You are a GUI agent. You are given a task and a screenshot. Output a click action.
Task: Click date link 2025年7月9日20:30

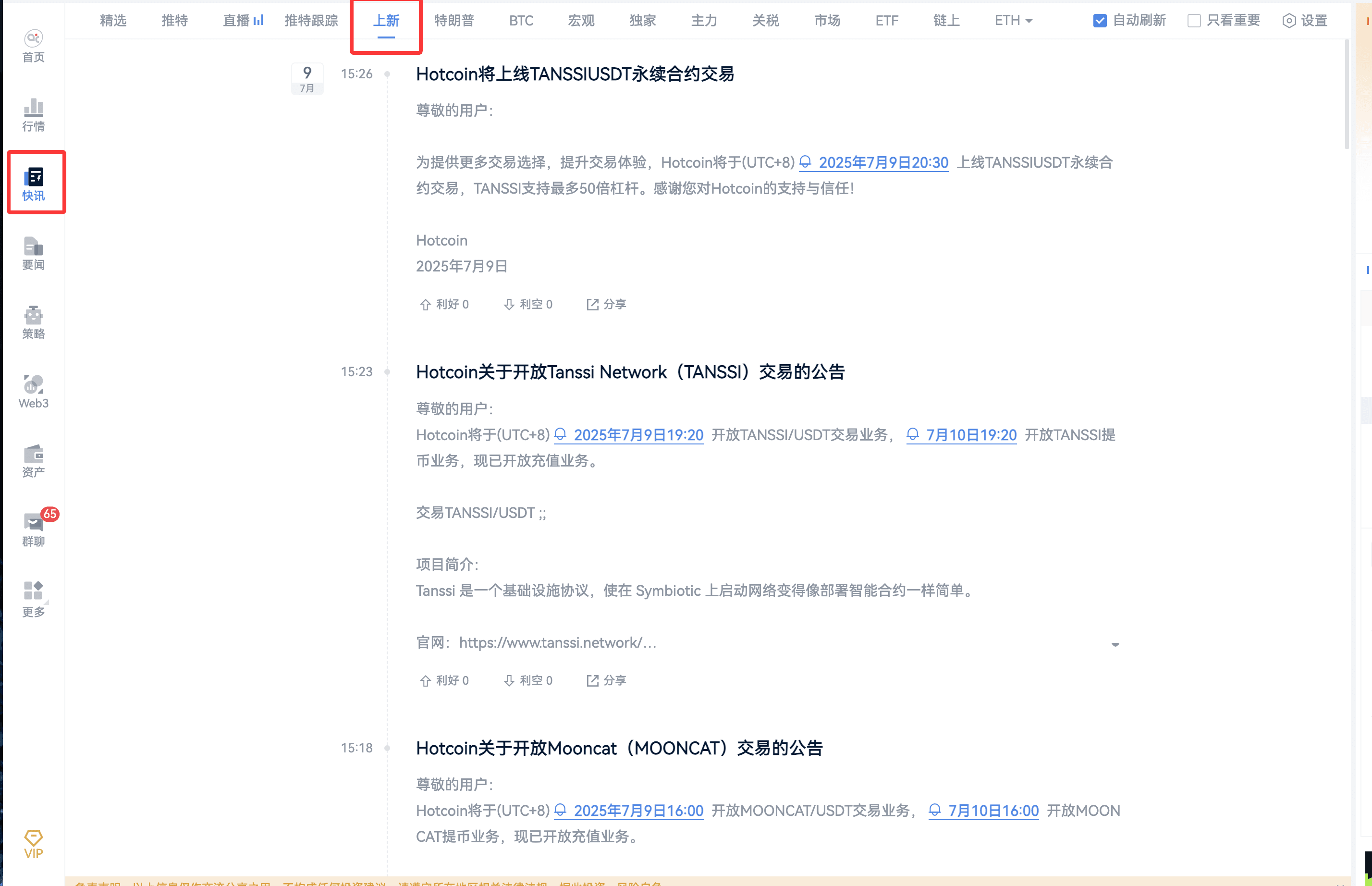(883, 163)
